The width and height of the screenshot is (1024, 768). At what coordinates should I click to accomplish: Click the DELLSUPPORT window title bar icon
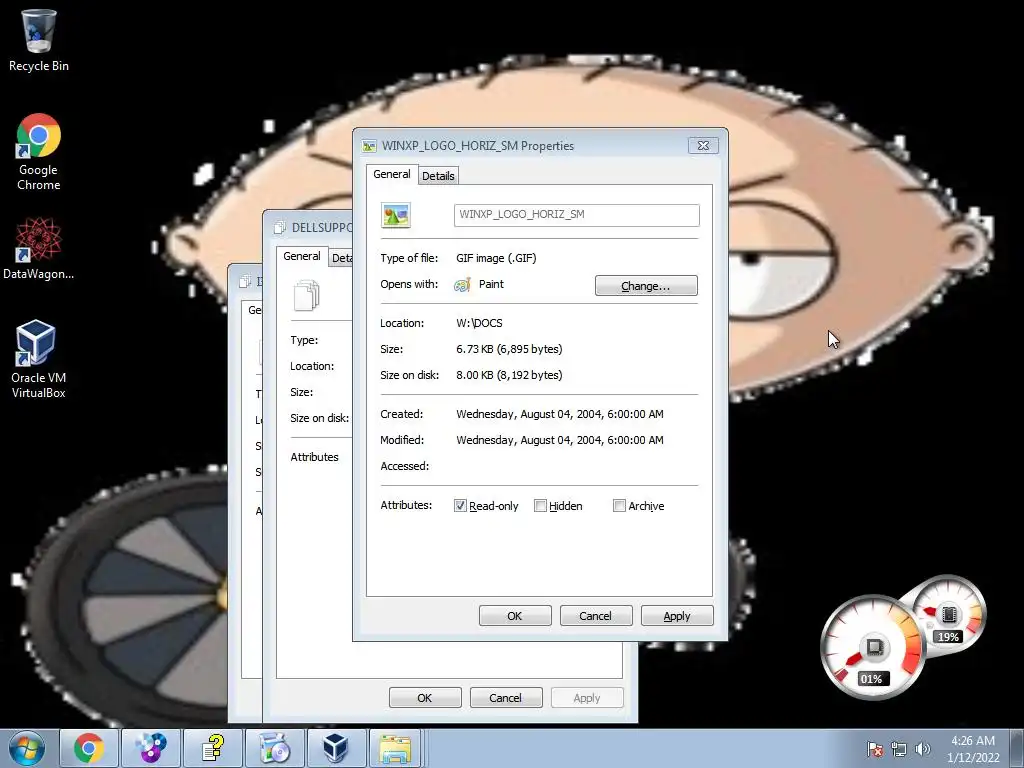click(280, 227)
